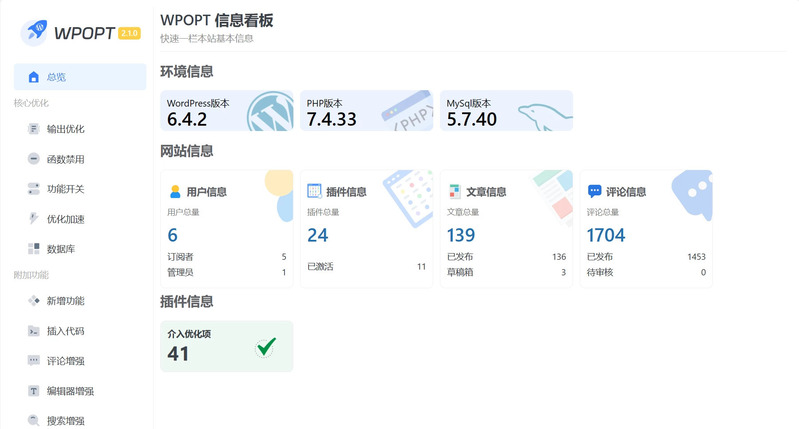
Task: Click the 用户信息 person icon
Action: point(175,191)
